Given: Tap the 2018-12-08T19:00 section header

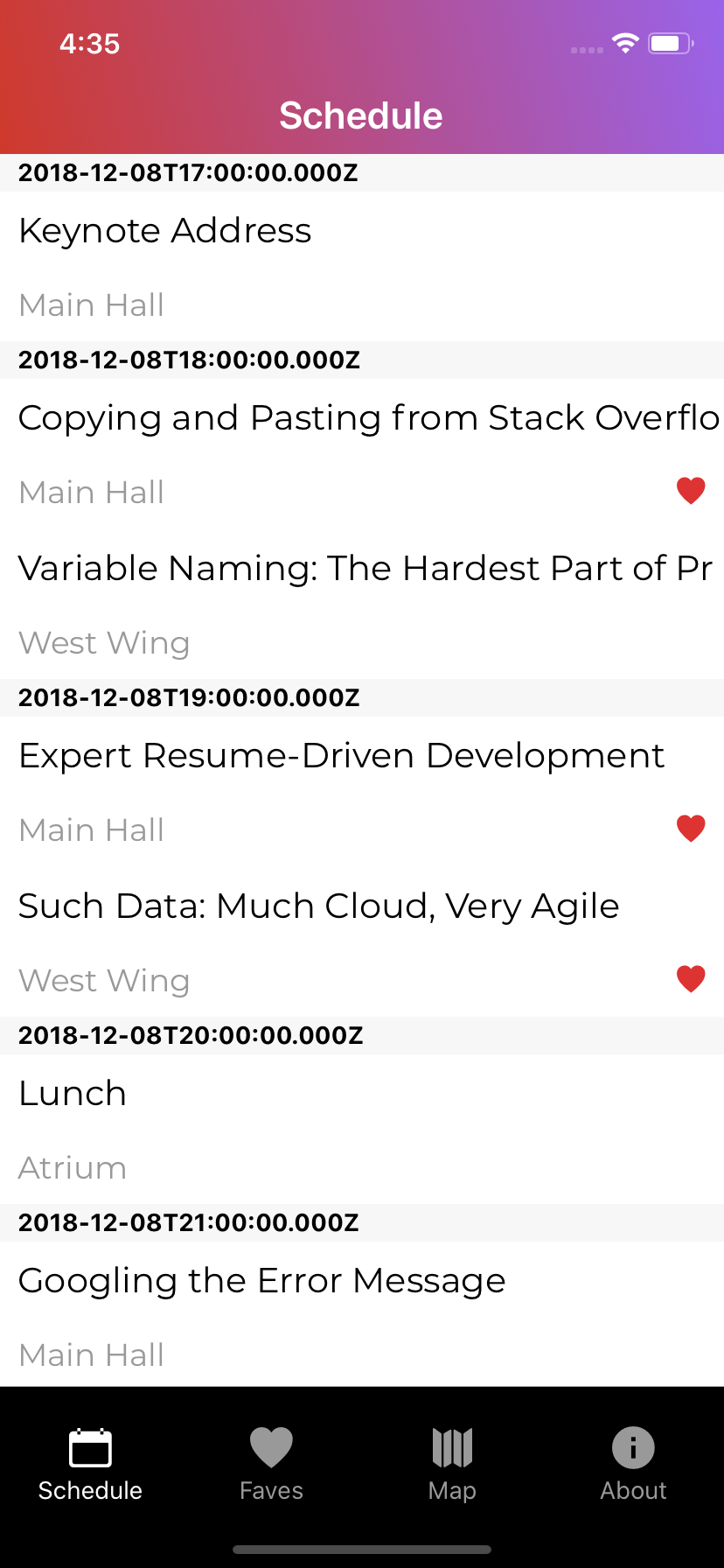Looking at the screenshot, I should [x=362, y=697].
